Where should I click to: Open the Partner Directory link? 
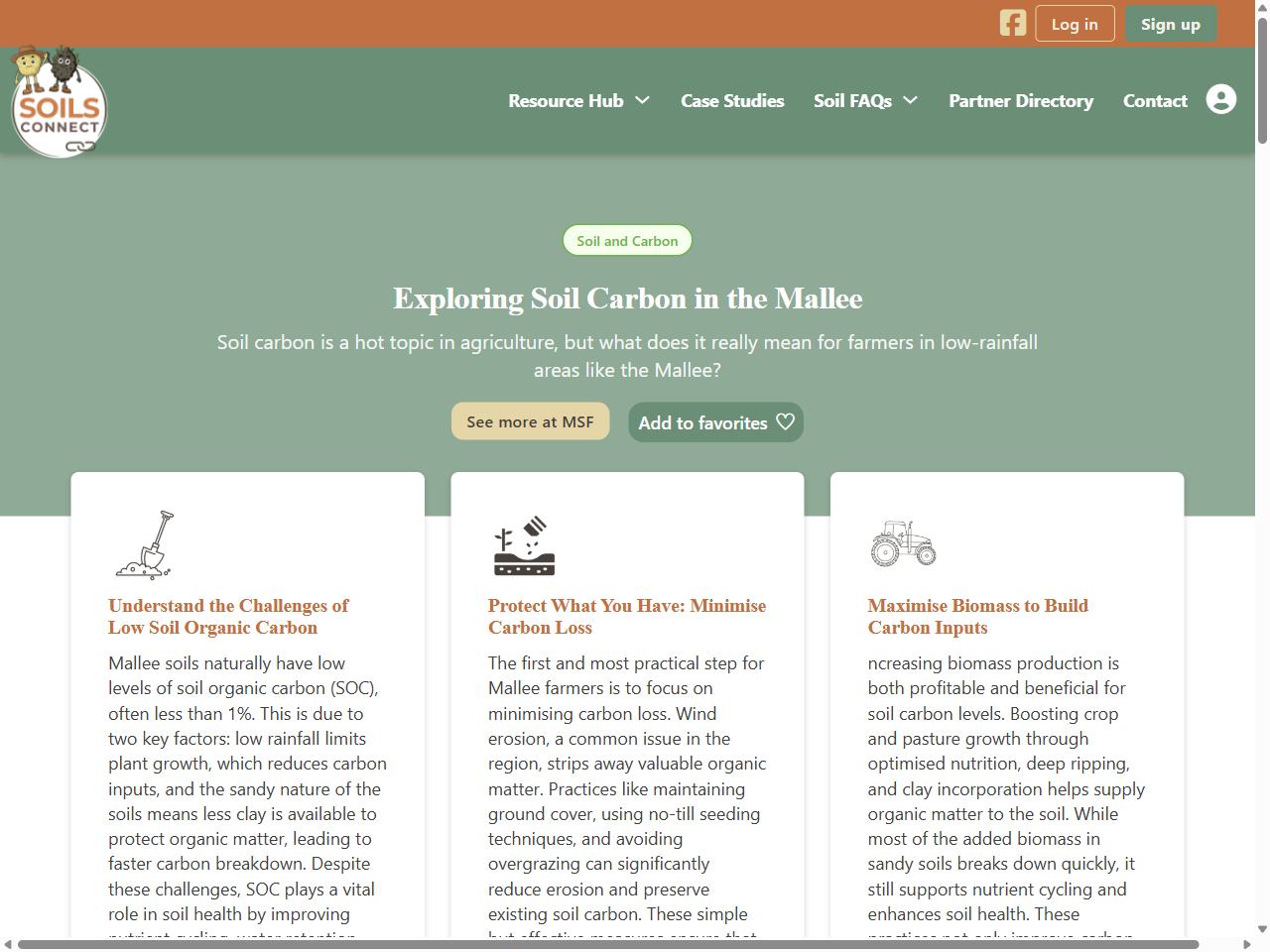coord(1021,100)
